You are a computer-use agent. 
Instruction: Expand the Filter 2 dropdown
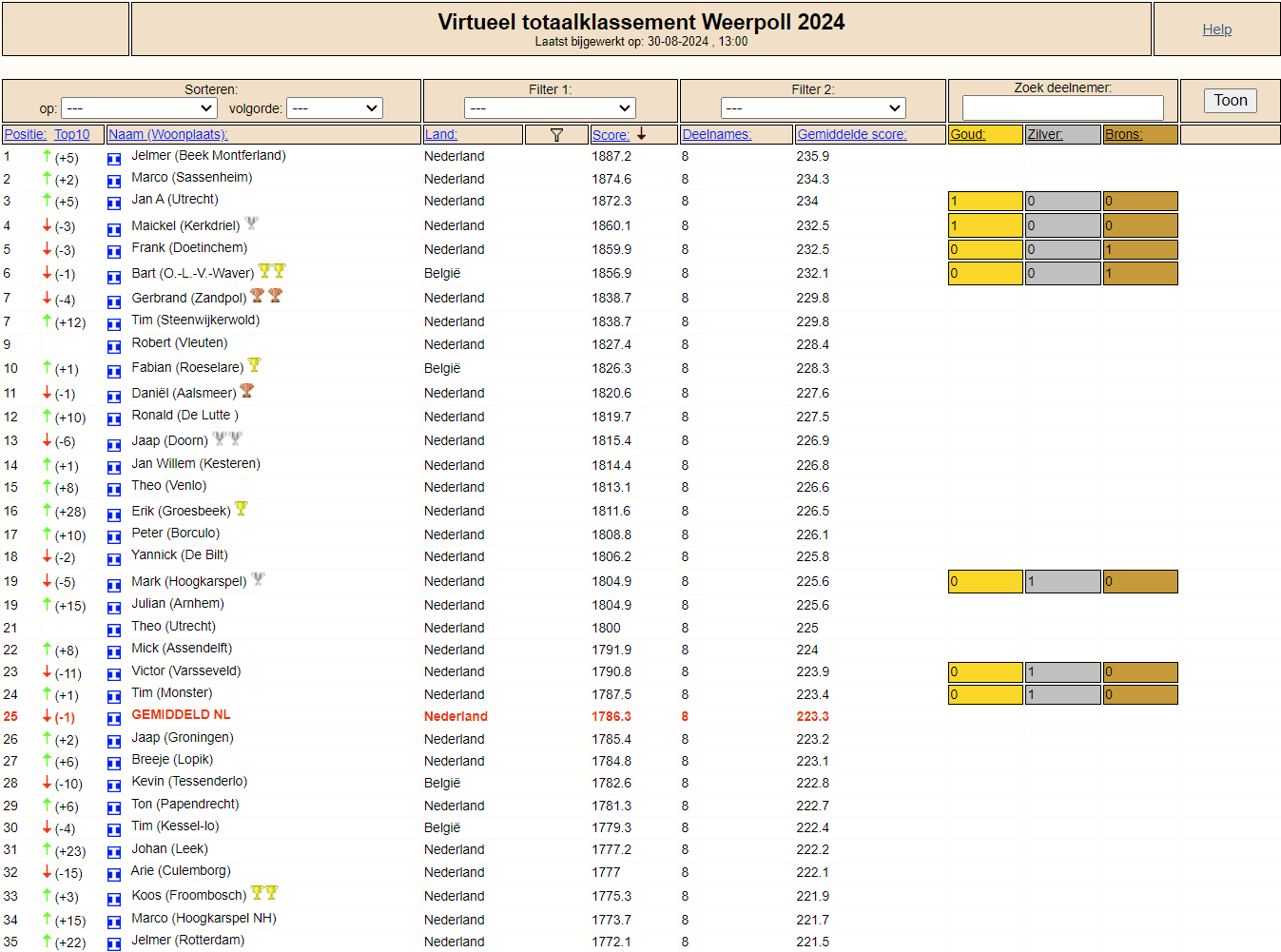(813, 108)
